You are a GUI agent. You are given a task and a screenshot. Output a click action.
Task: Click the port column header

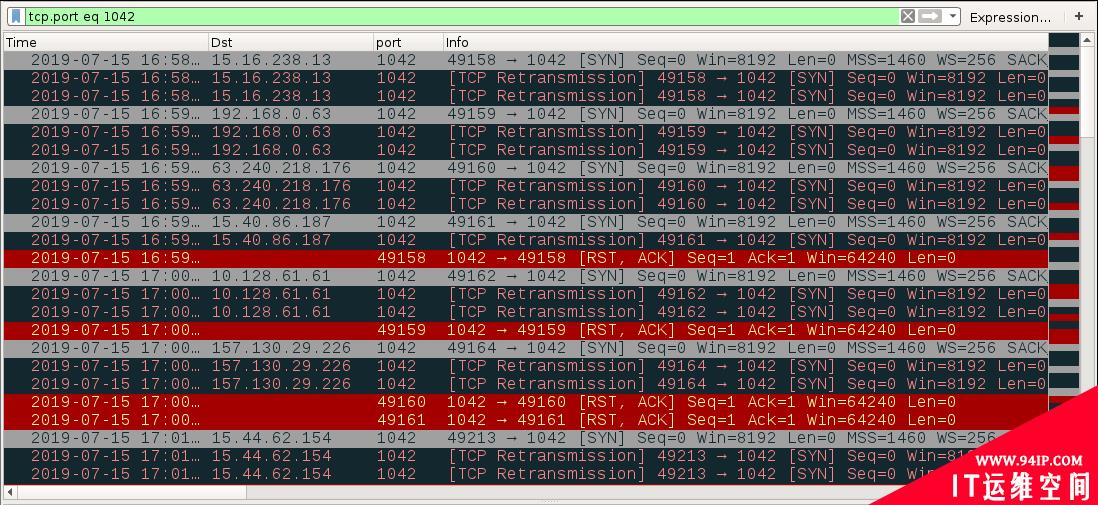408,42
